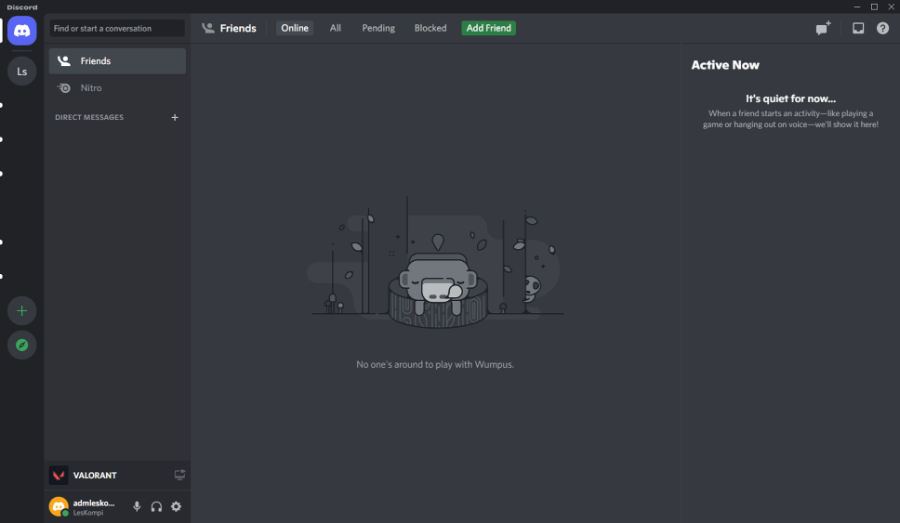Screen dimensions: 900x523
Task: Click the admlesko username text
Action: [94, 503]
